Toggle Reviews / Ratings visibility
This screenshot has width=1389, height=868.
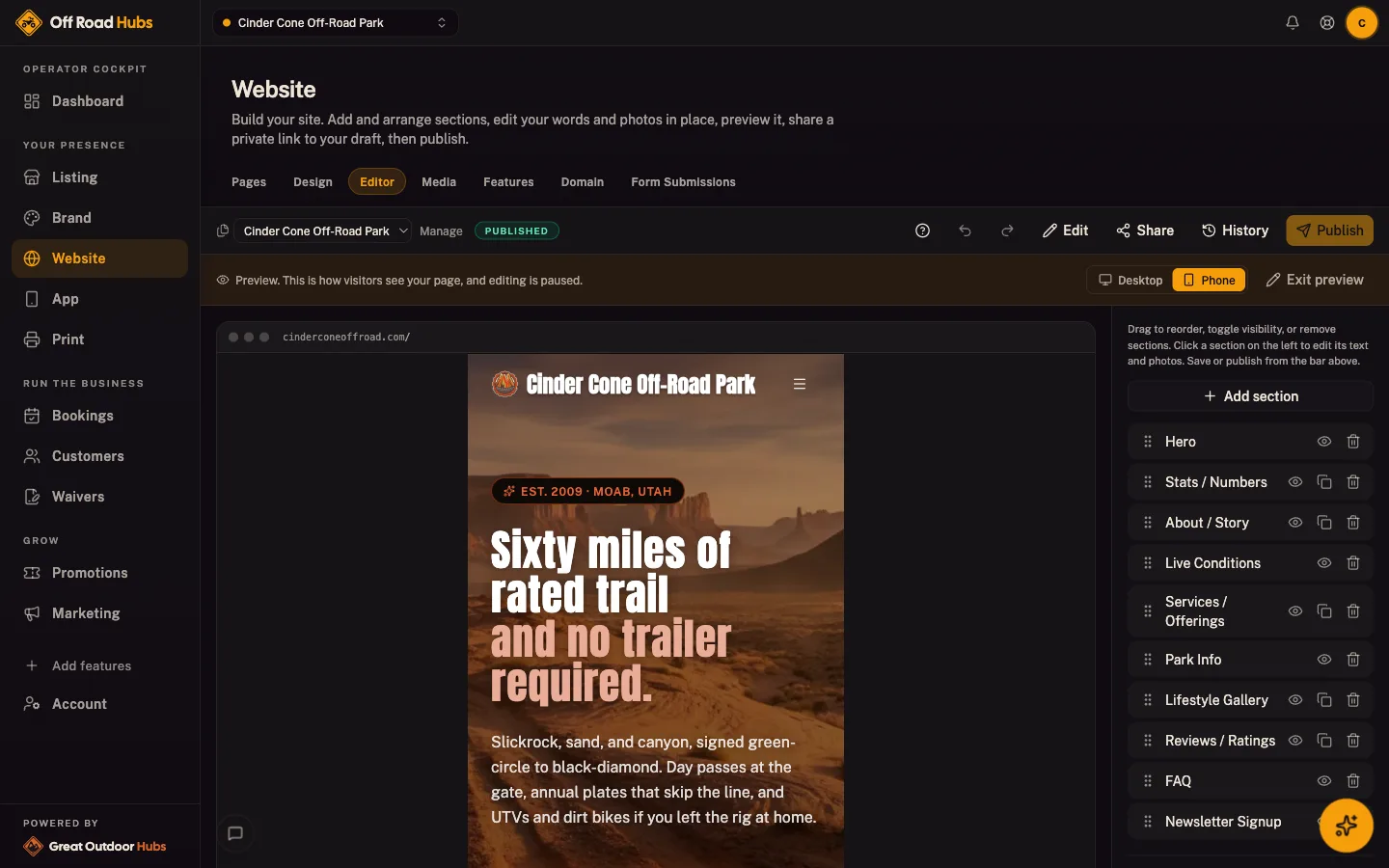tap(1295, 741)
